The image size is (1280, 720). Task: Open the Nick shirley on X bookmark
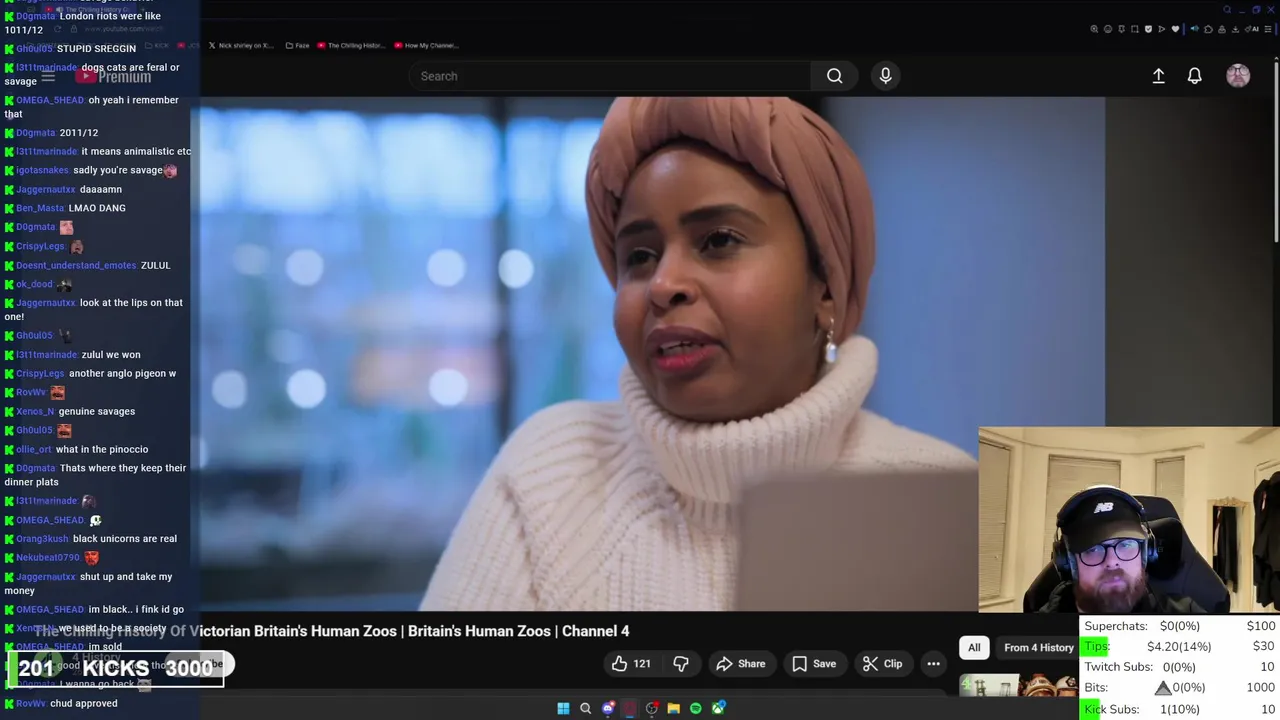coord(240,45)
